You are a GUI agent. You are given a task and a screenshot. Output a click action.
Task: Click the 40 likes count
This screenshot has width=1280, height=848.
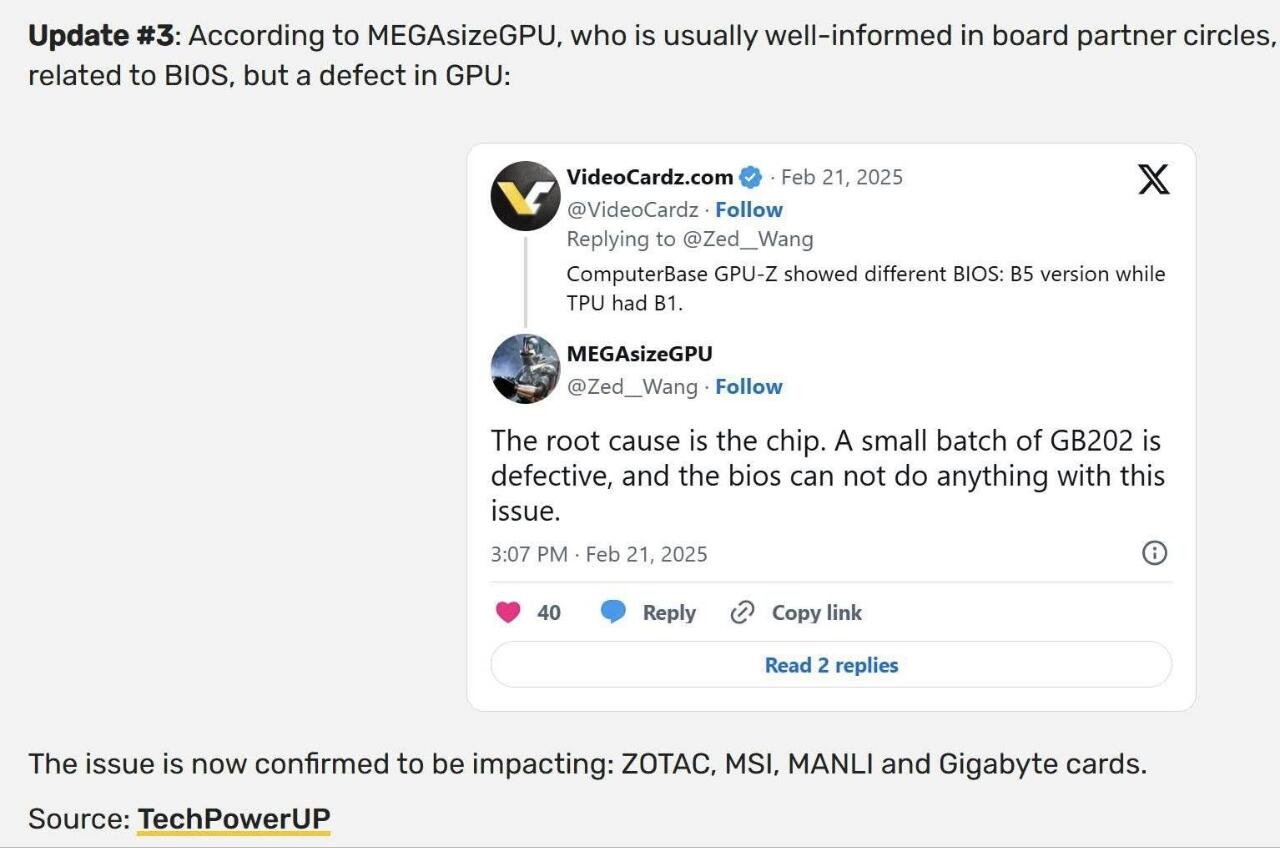[x=549, y=612]
